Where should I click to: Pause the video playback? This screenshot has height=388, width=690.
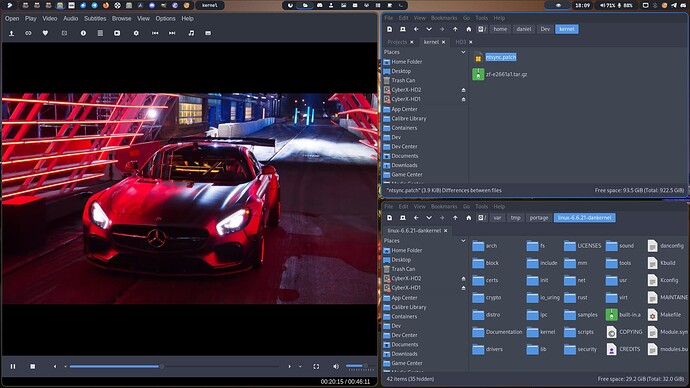tap(13, 366)
